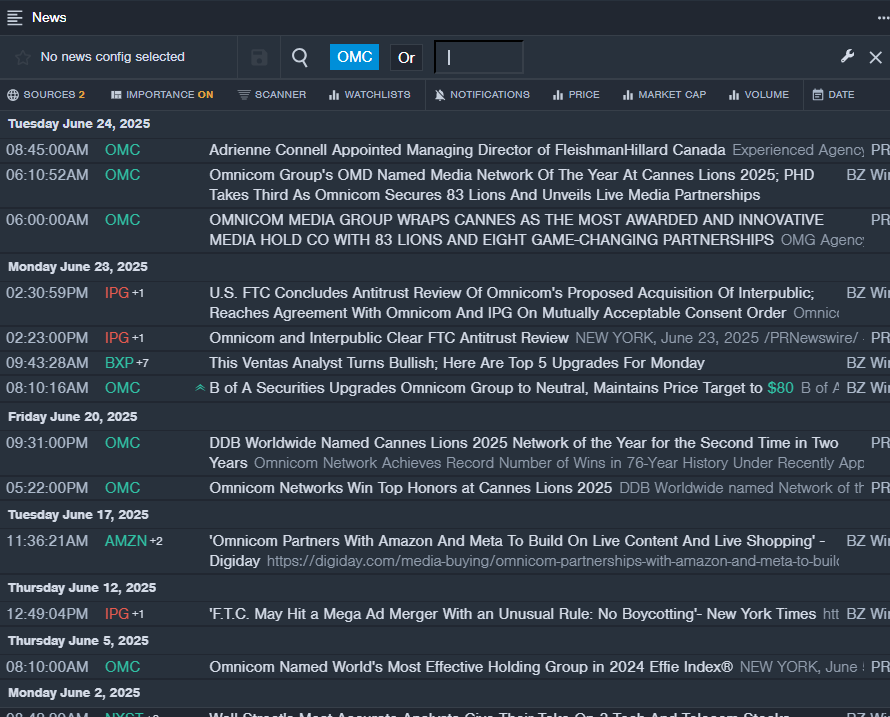Click OMC ticker on 06:00:00AM row

[123, 220]
